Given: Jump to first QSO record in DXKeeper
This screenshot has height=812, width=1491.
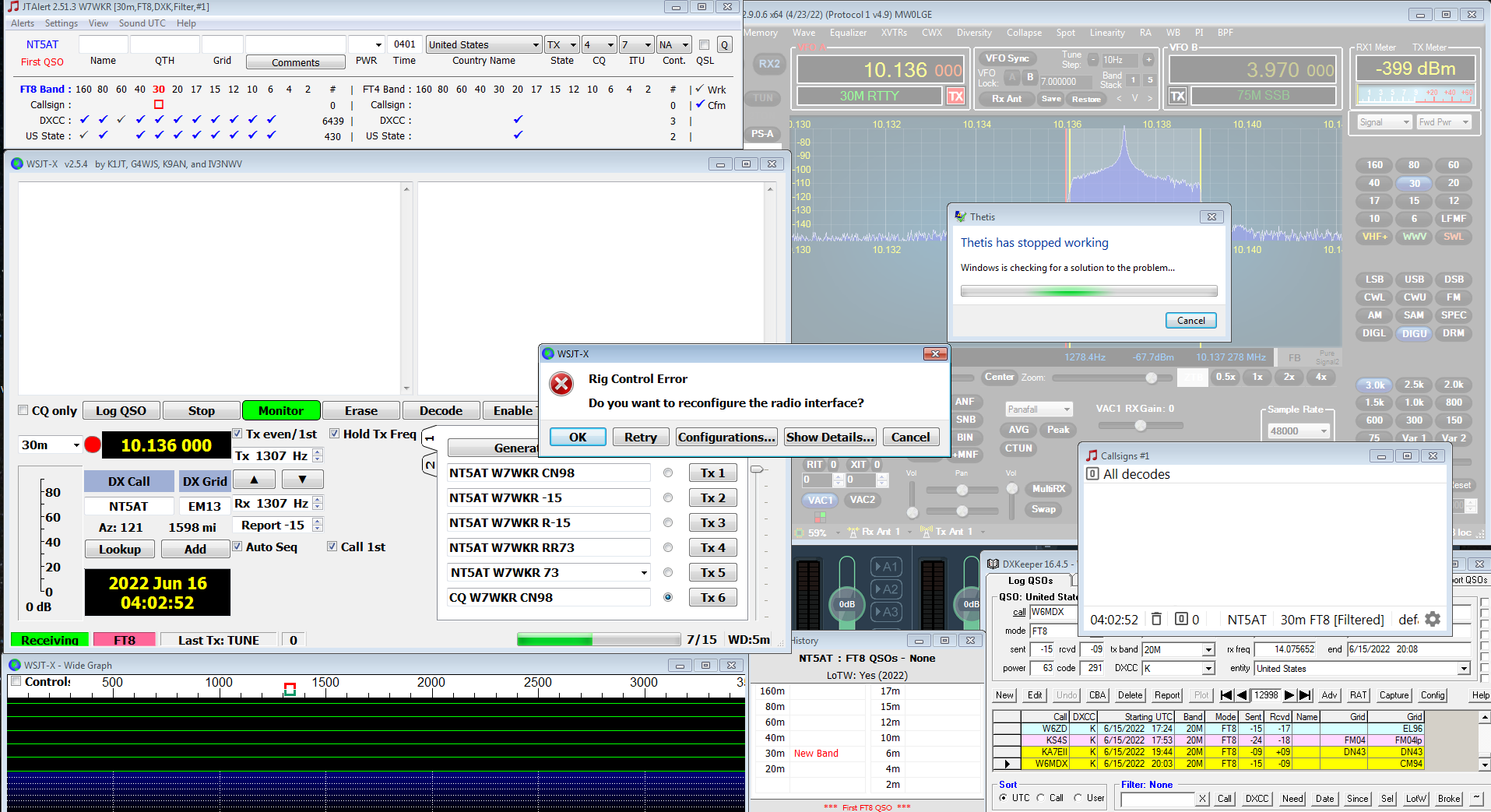Looking at the screenshot, I should click(1226, 695).
